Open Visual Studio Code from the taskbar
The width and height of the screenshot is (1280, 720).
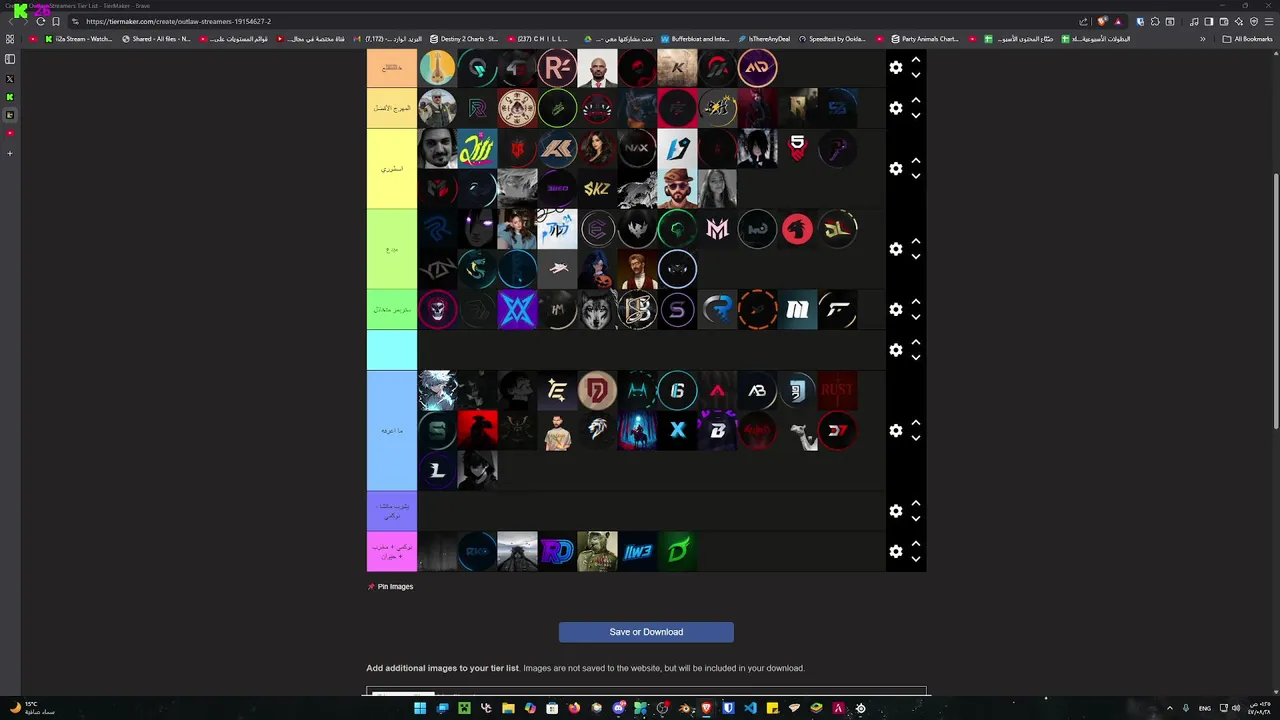[750, 708]
